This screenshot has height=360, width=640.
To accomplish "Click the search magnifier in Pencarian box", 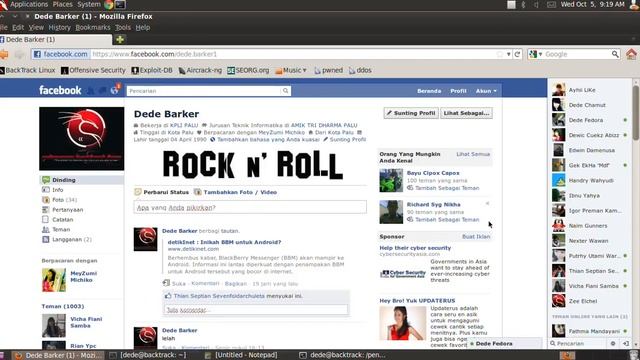I will pos(285,91).
